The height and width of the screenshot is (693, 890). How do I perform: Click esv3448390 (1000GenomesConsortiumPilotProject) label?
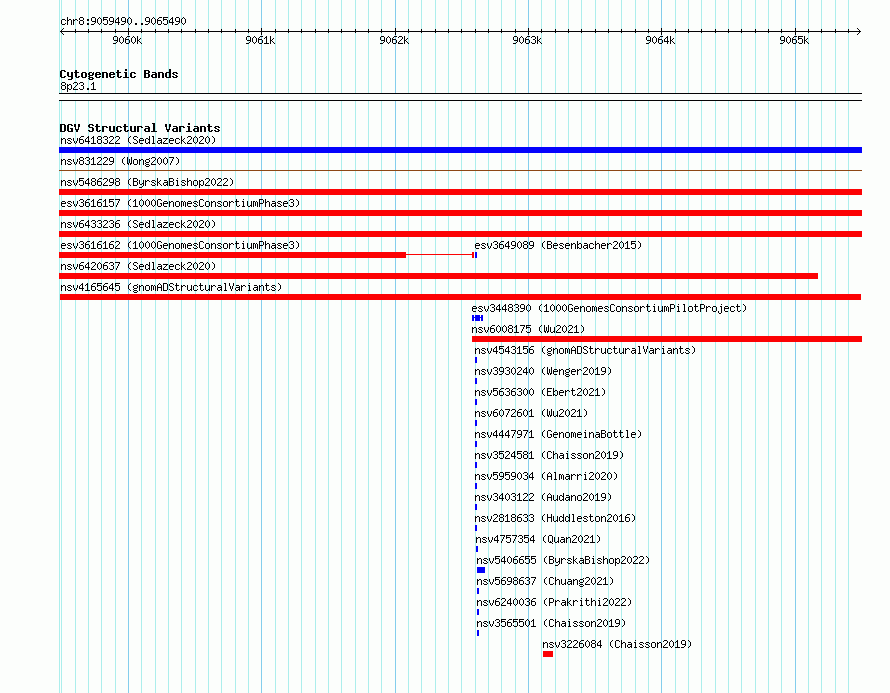coord(609,308)
